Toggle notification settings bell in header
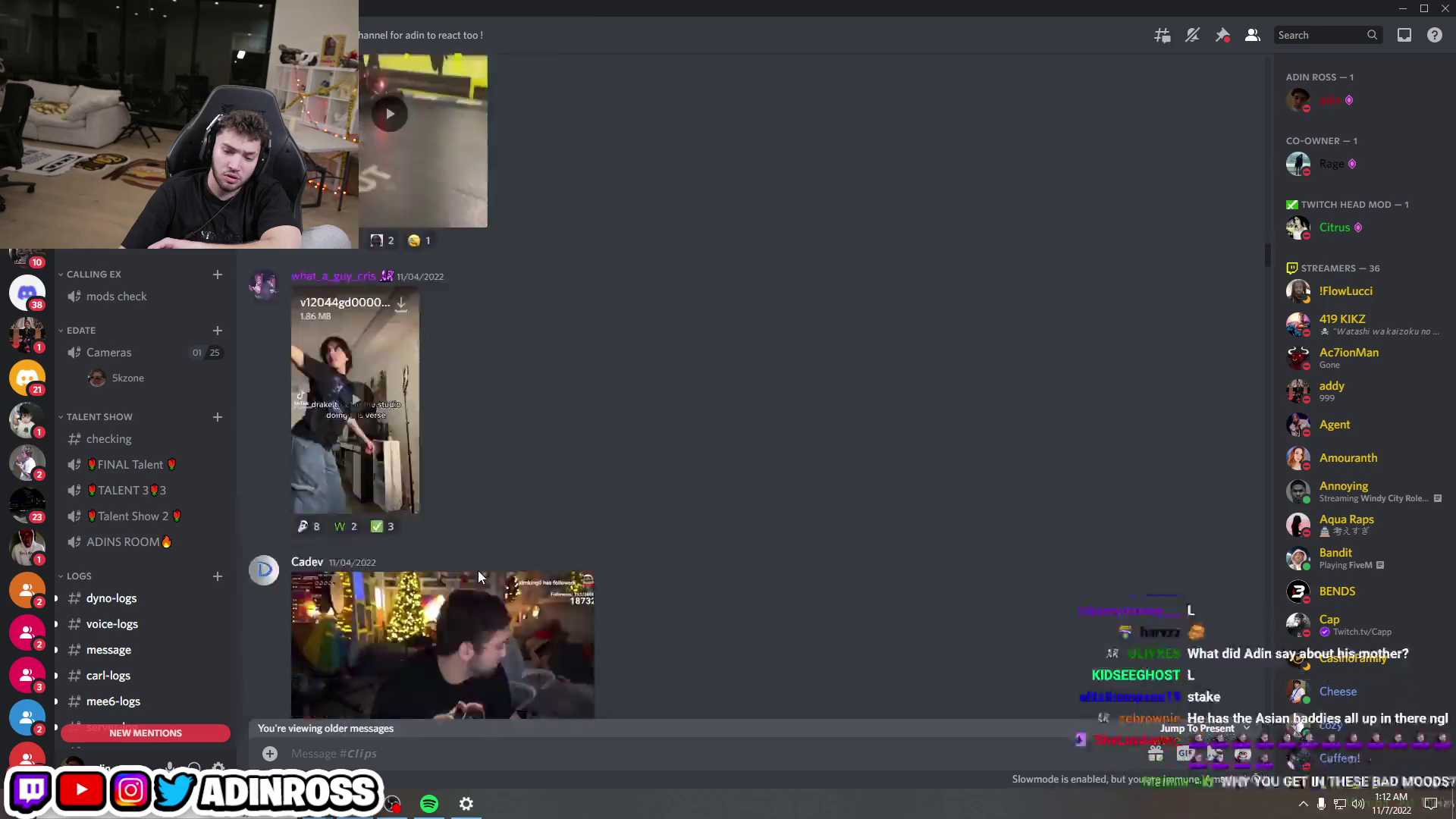 coord(1192,35)
